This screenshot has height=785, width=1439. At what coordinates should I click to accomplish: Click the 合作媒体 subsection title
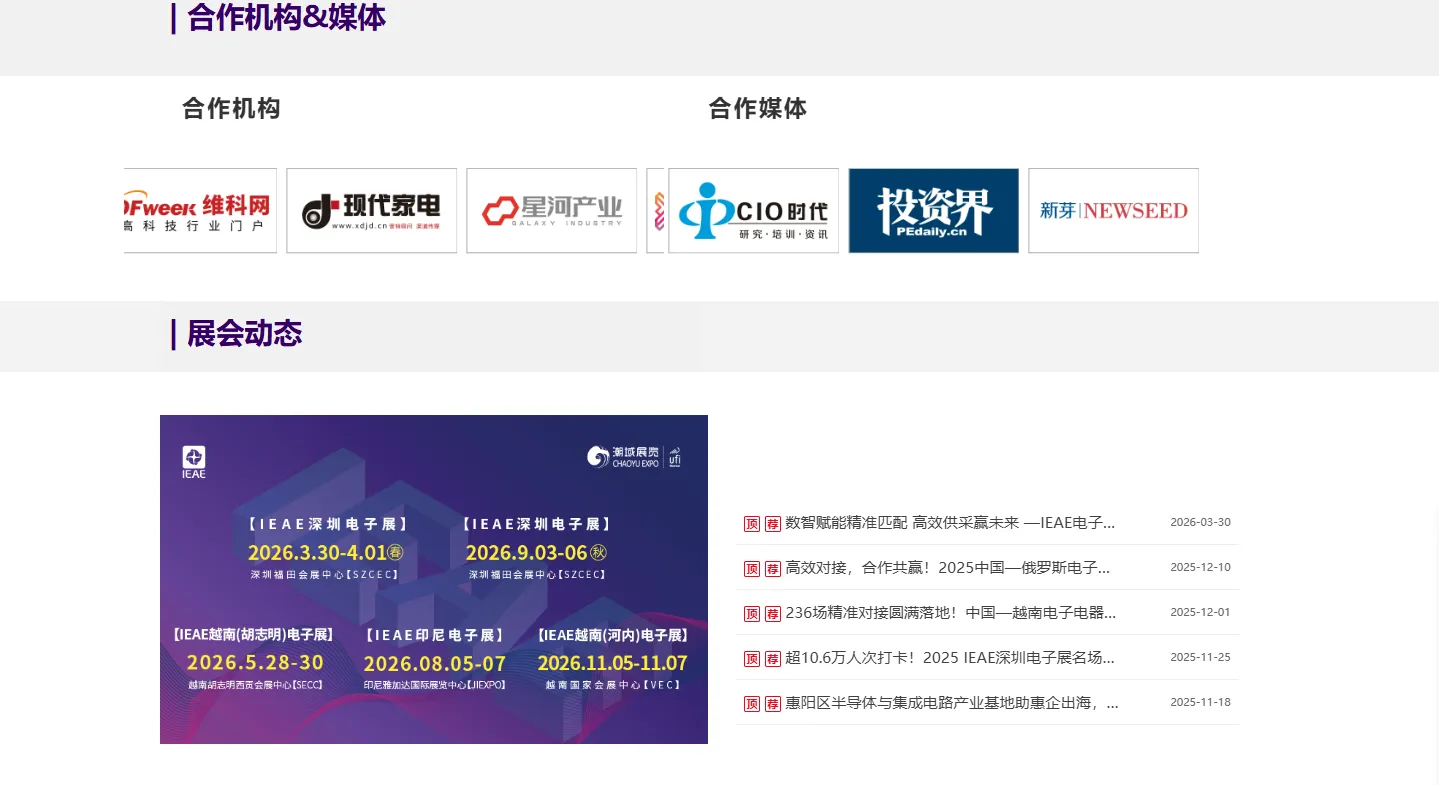(758, 108)
